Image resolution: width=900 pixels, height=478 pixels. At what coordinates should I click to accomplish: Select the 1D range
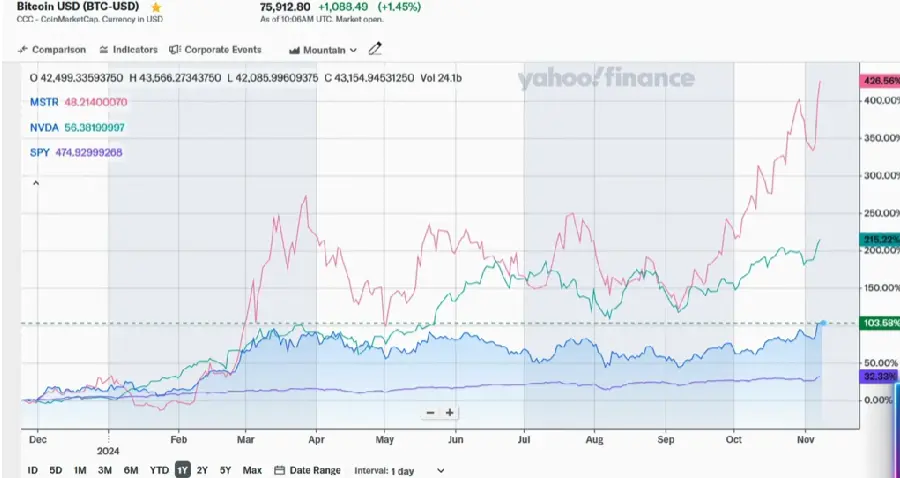coord(33,471)
